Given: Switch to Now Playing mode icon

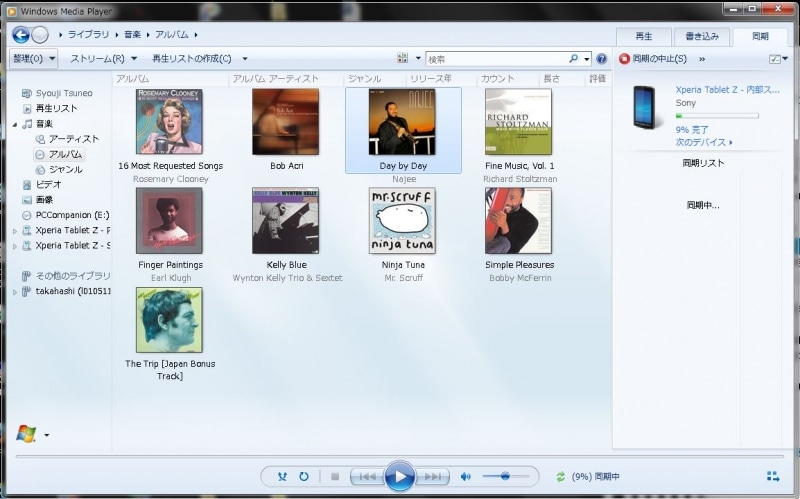Looking at the screenshot, I should [x=773, y=477].
